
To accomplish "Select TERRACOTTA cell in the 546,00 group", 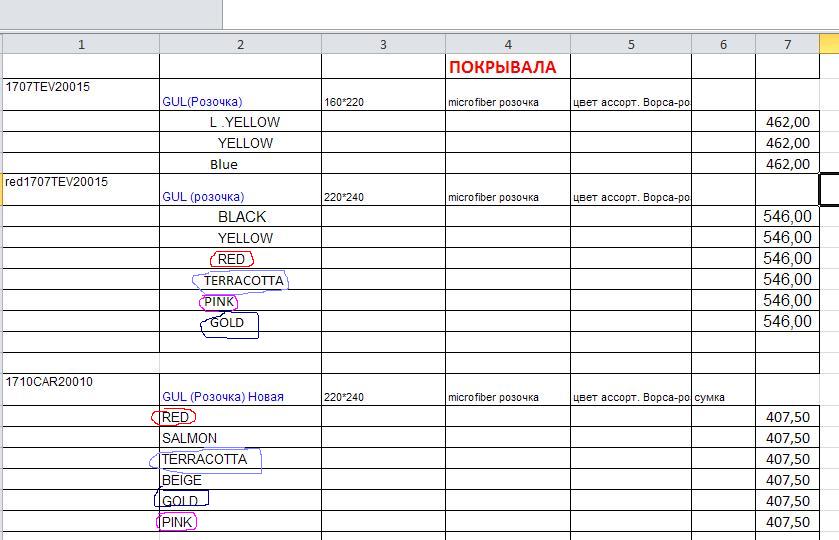I will [x=240, y=279].
